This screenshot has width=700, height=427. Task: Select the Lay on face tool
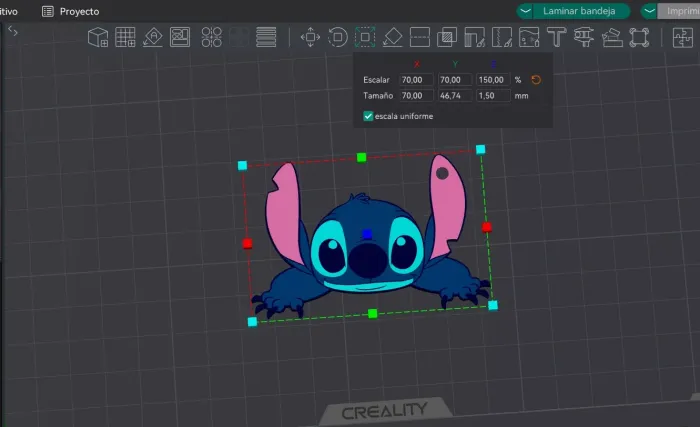tap(392, 38)
